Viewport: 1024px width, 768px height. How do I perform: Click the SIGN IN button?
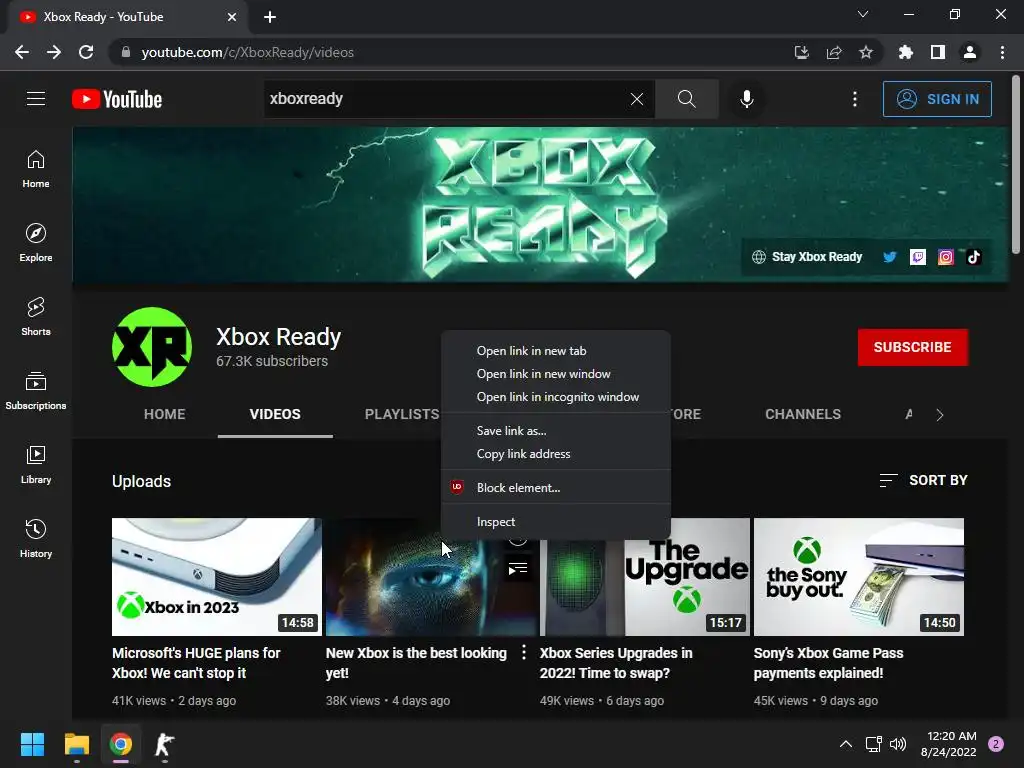(x=937, y=99)
